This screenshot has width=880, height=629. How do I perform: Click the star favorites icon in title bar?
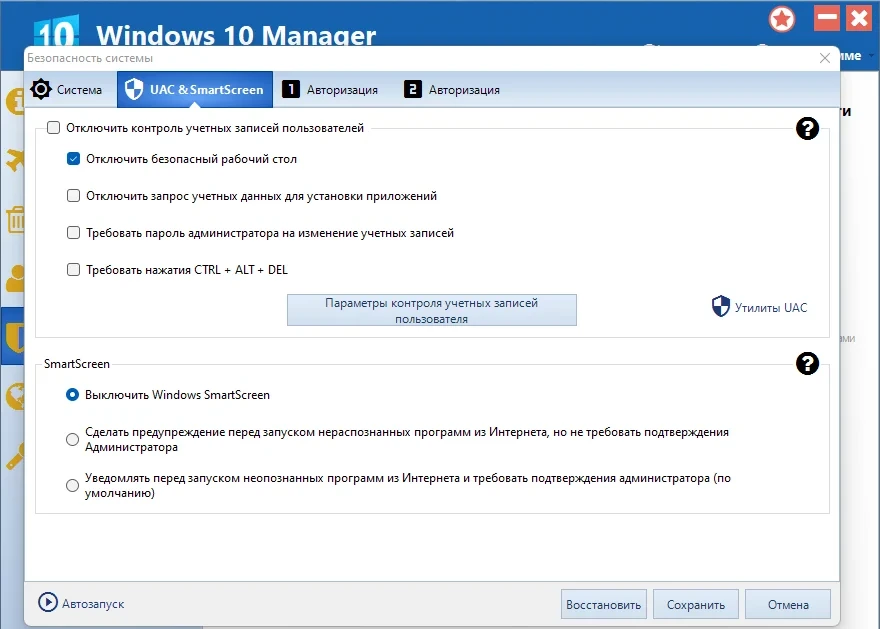pos(782,20)
